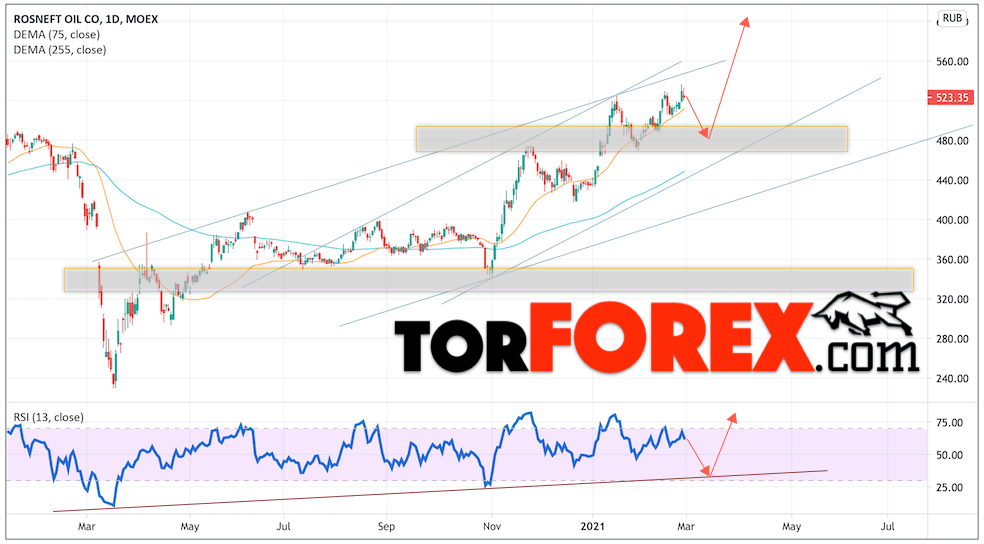Click the May label beside Jul at right
Screen dimensions: 984x544
(792, 526)
